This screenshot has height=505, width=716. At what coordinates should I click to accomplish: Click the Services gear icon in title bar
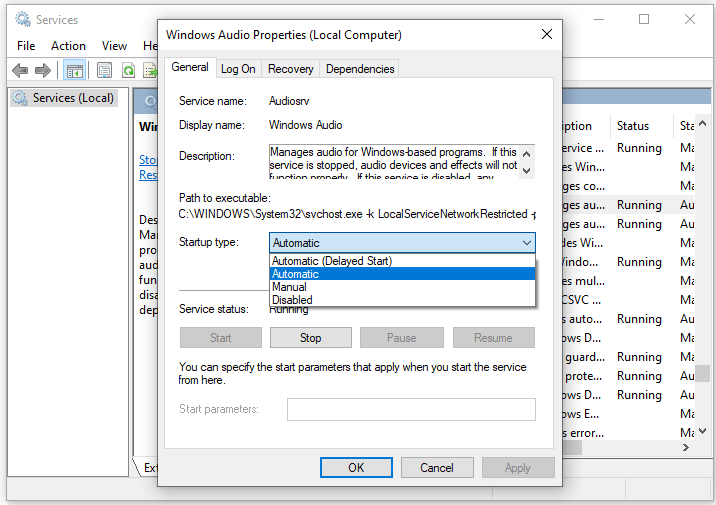(22, 19)
